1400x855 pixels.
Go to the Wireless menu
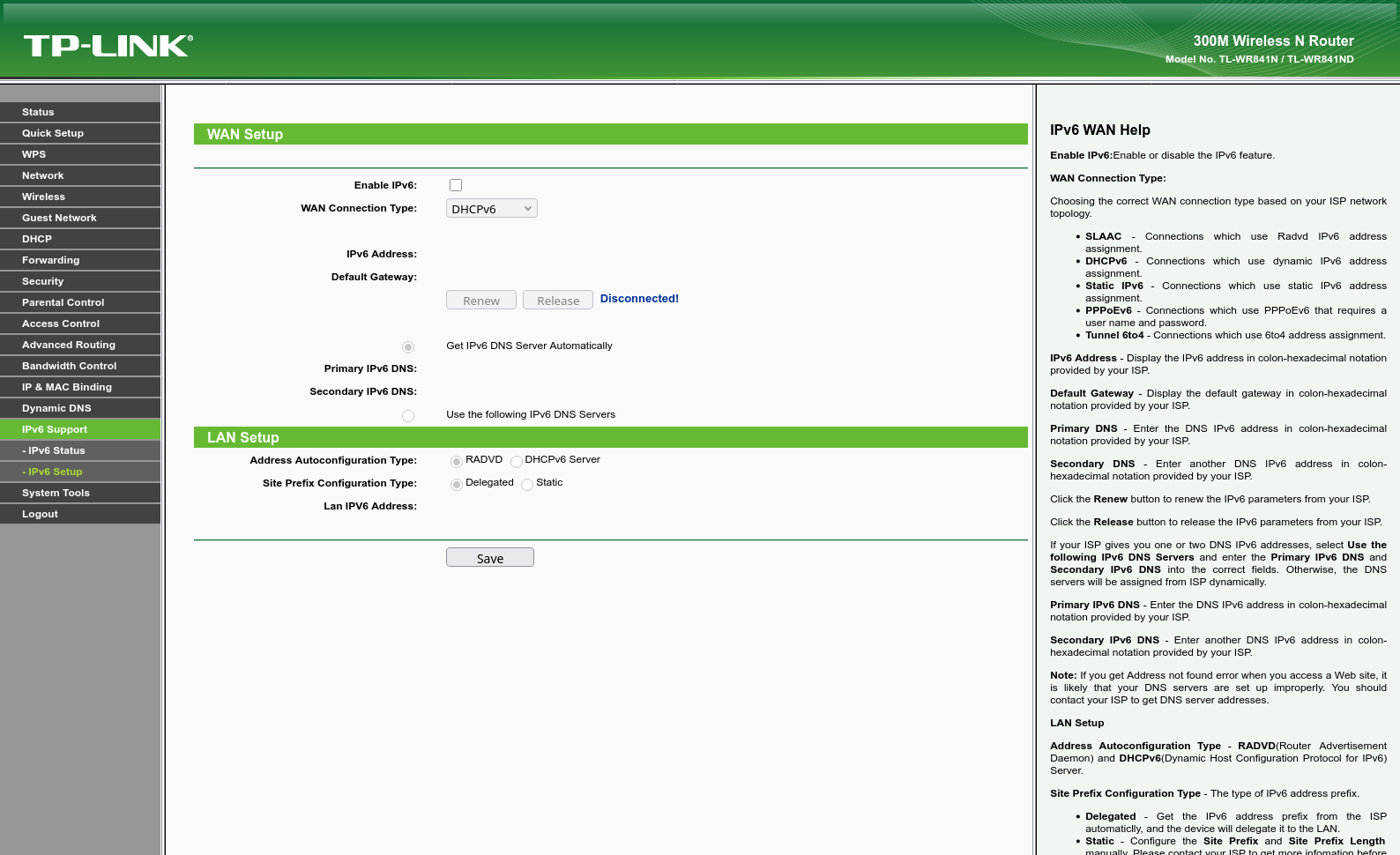(x=80, y=197)
